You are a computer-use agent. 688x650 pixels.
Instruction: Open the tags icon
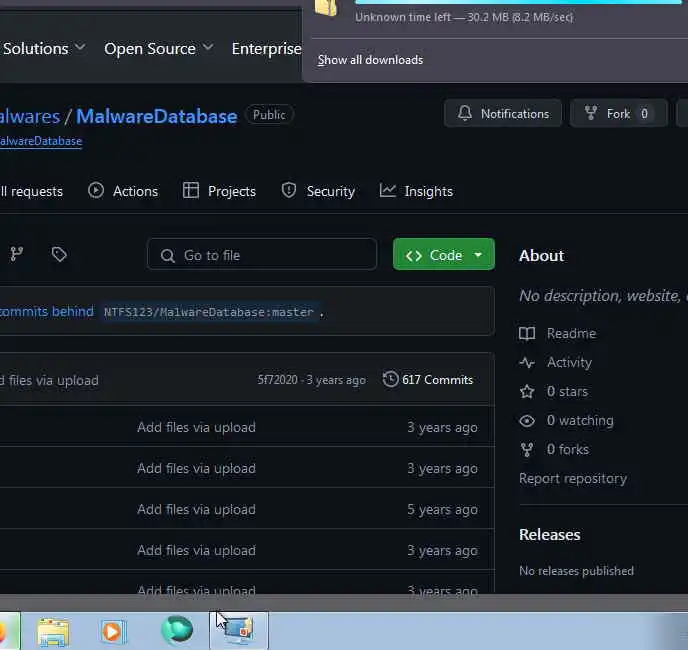point(59,254)
